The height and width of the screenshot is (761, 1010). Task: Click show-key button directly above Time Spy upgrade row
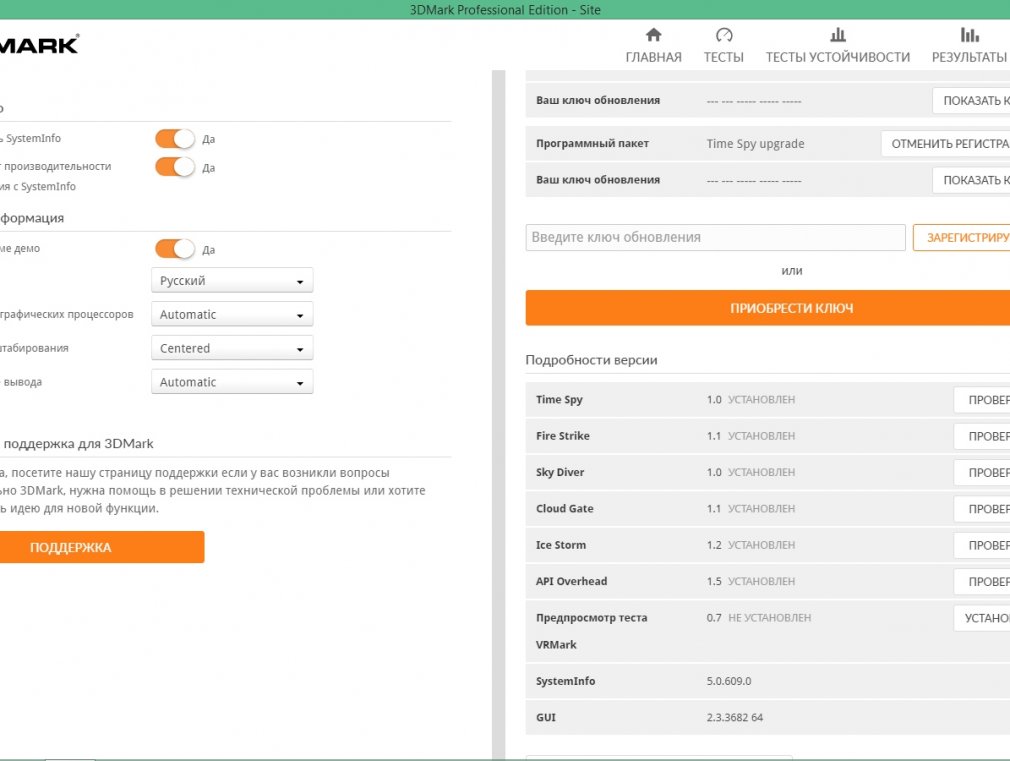point(971,101)
